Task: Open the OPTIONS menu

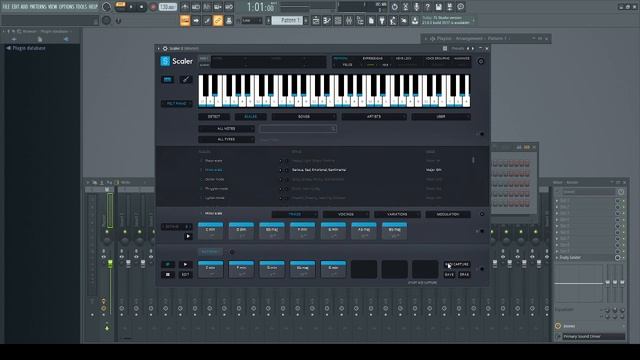Action: [x=66, y=7]
